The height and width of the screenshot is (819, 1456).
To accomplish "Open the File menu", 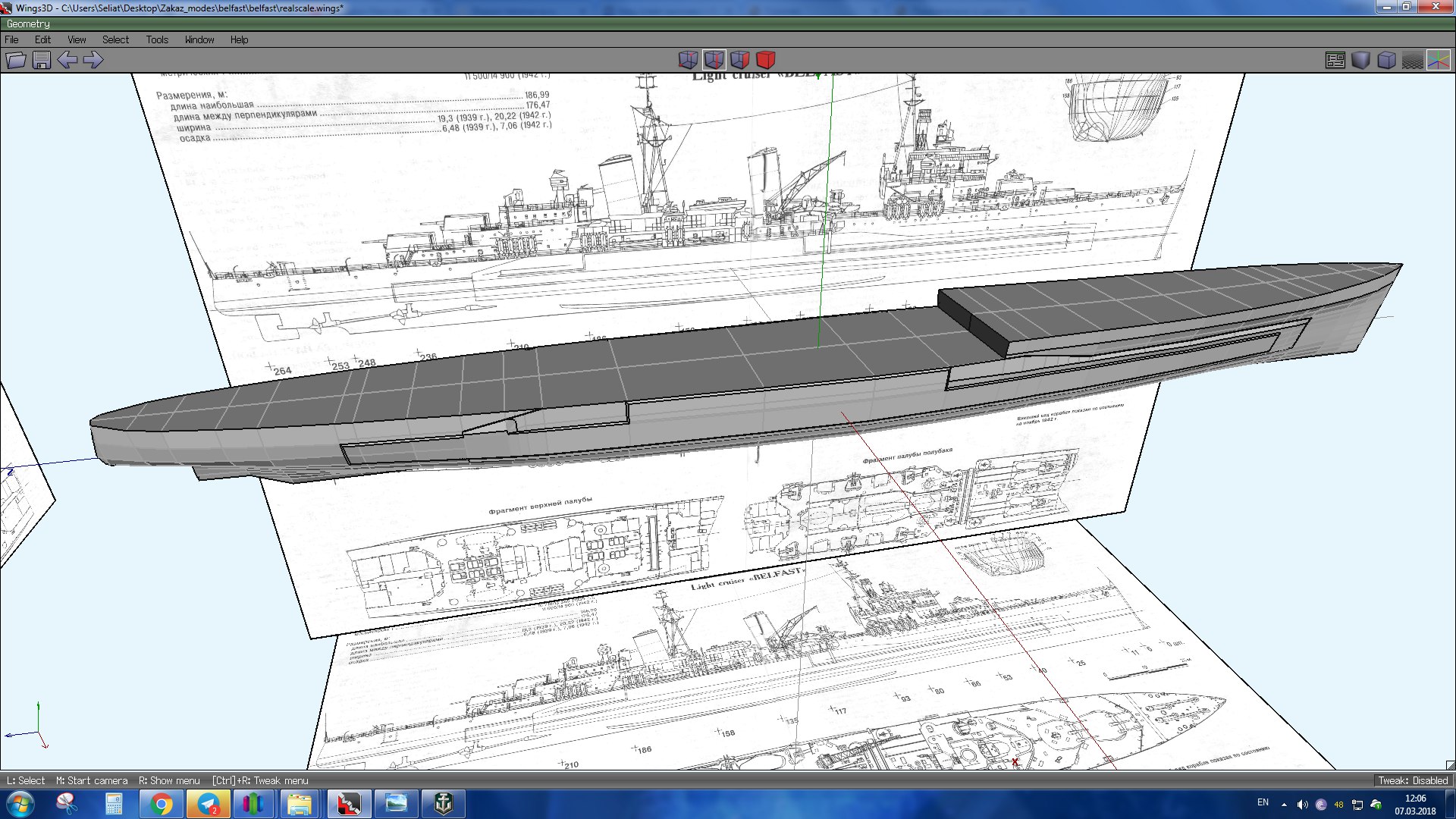I will click(x=11, y=39).
